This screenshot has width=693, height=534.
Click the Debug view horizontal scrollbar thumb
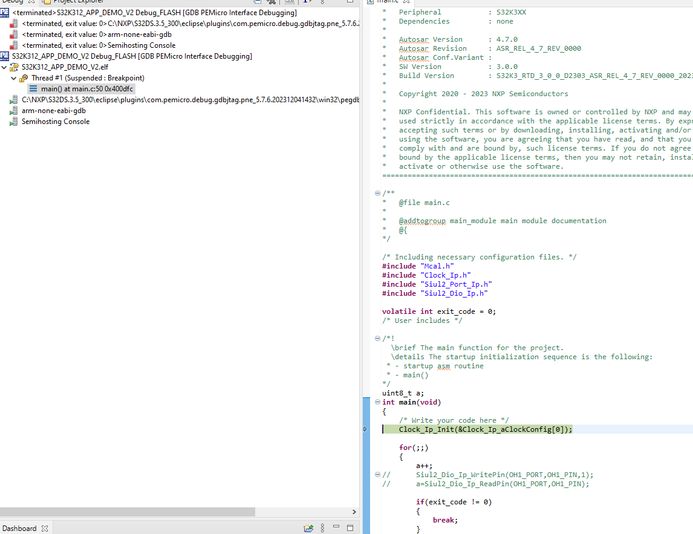[127, 511]
